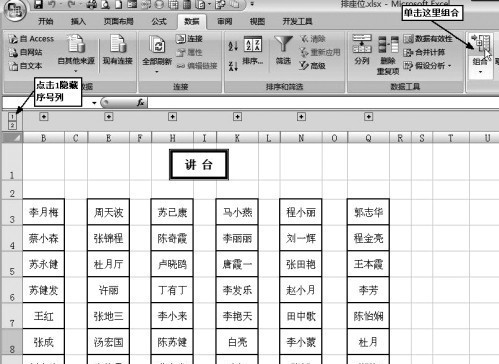Undo the last action

pyautogui.click(x=52, y=4)
